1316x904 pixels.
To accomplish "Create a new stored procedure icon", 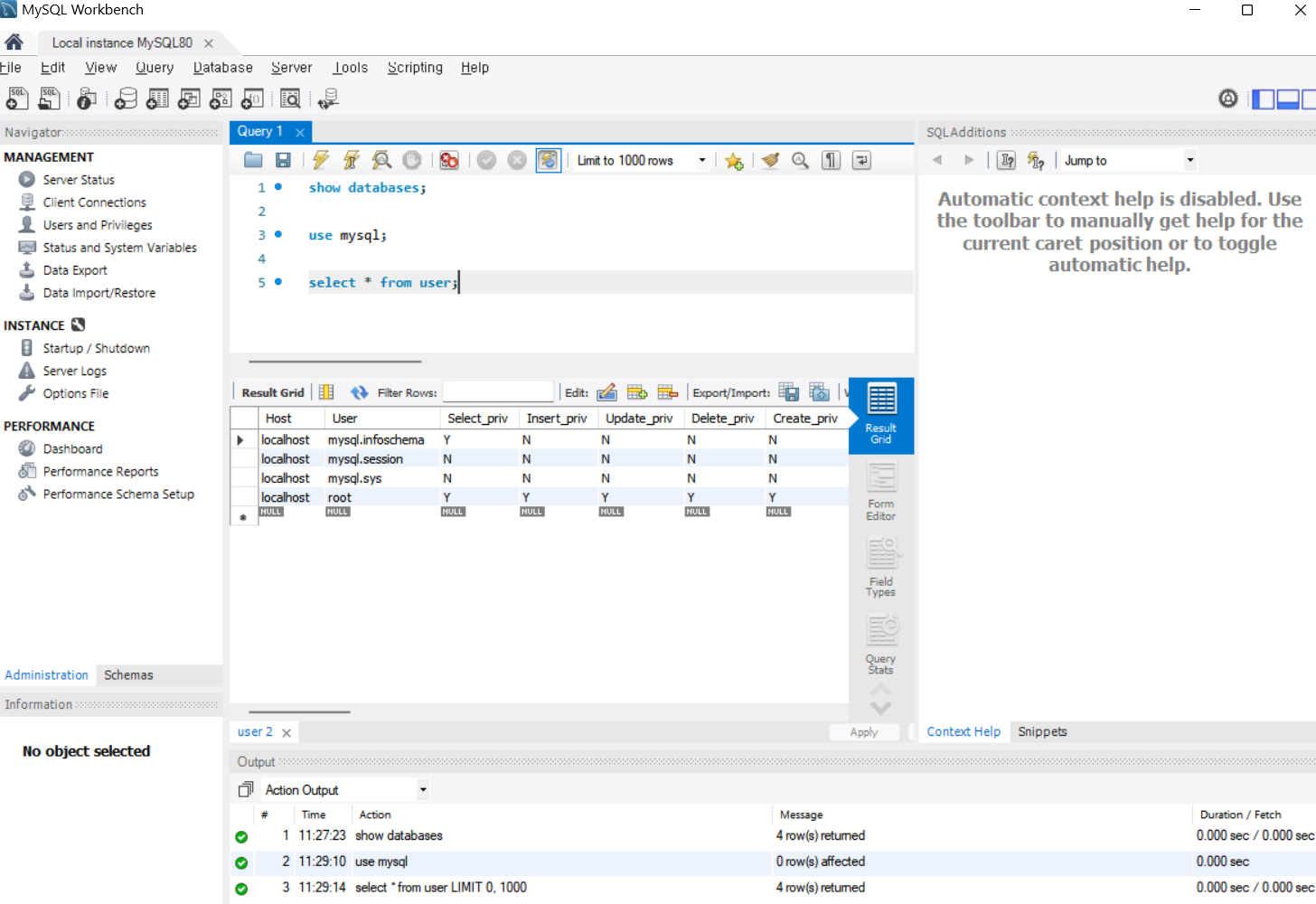I will [221, 99].
